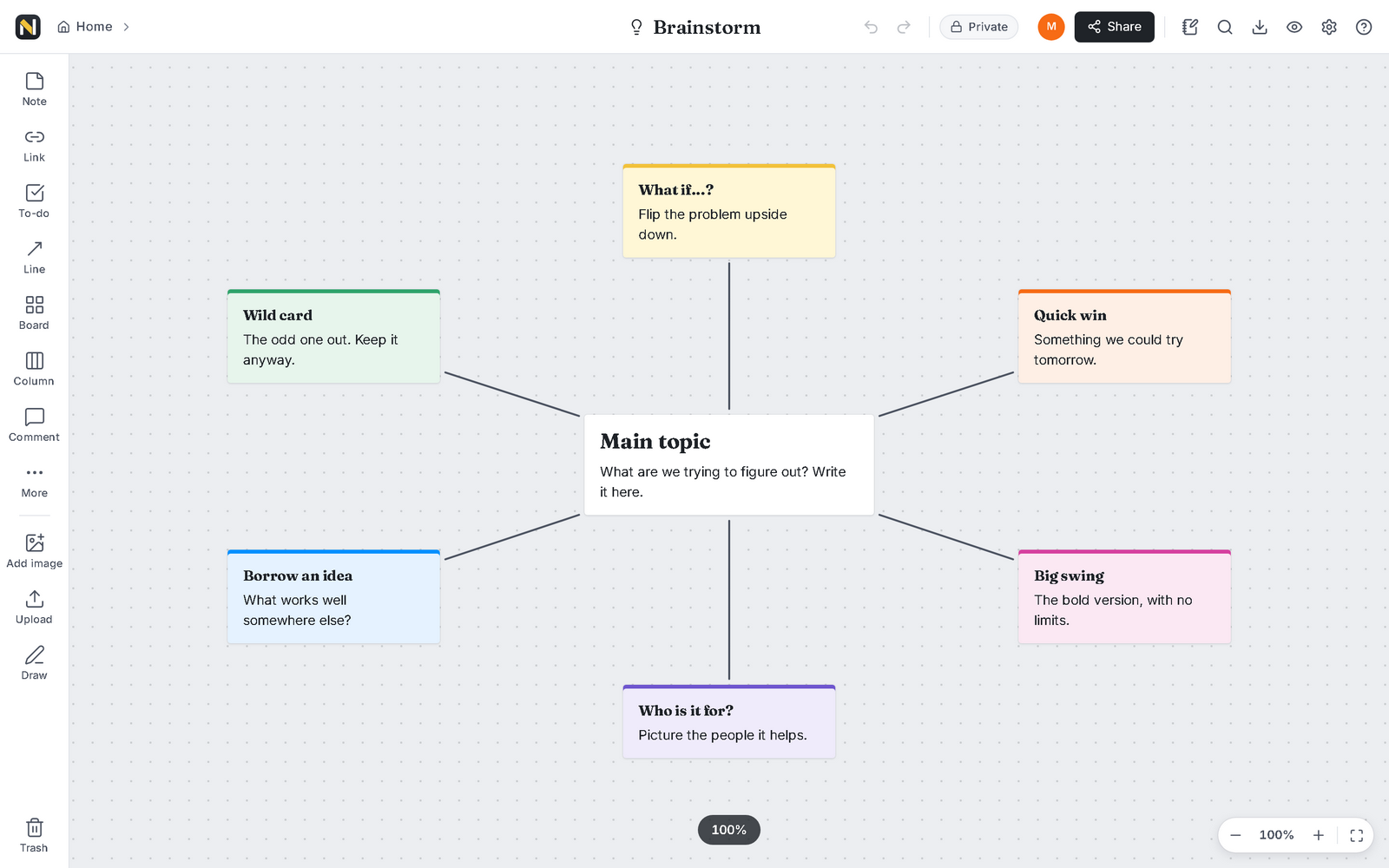This screenshot has width=1389, height=868.
Task: Add a Board from sidebar
Action: coord(34,313)
